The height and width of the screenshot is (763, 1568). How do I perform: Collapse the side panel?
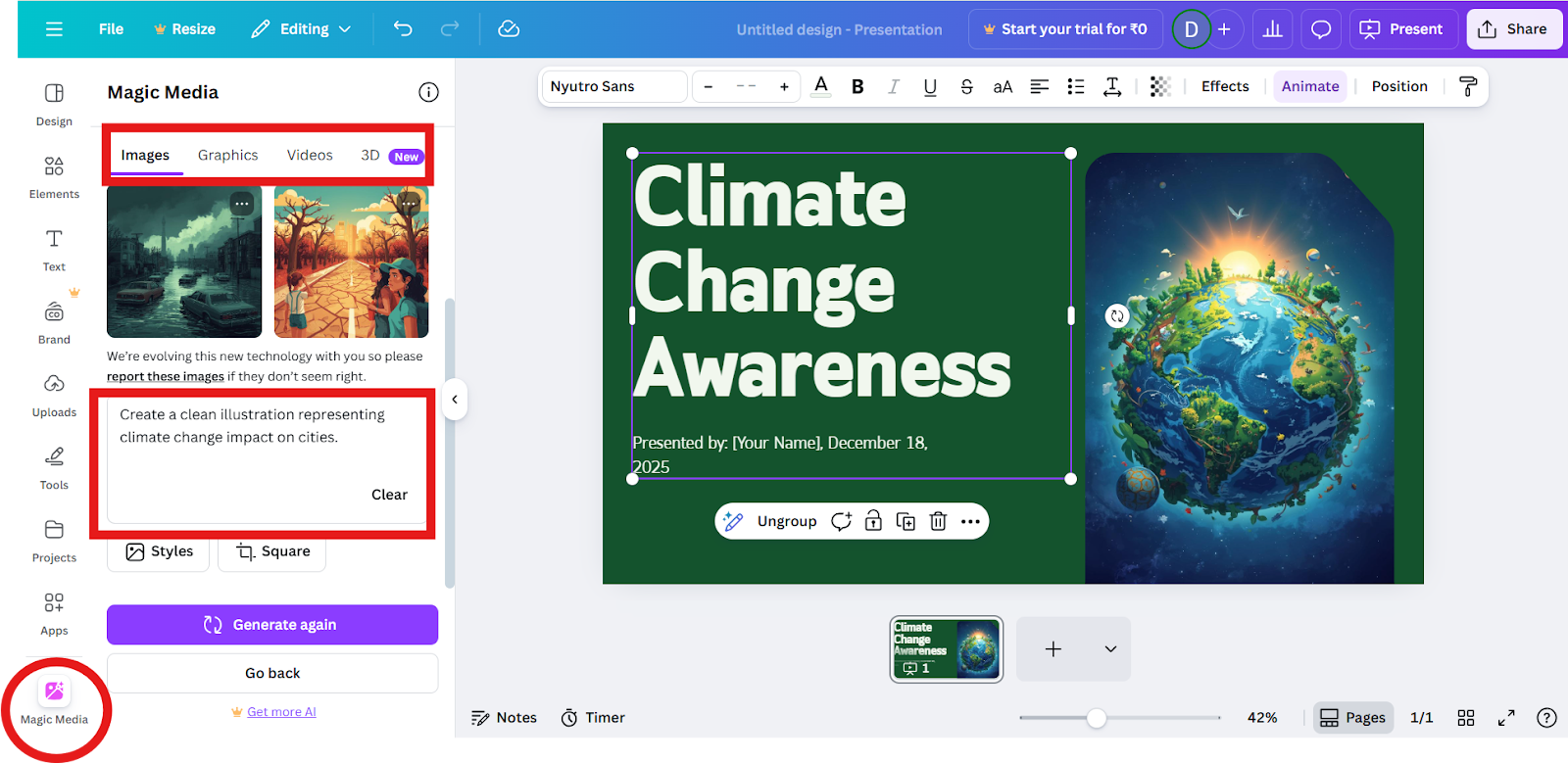point(455,399)
